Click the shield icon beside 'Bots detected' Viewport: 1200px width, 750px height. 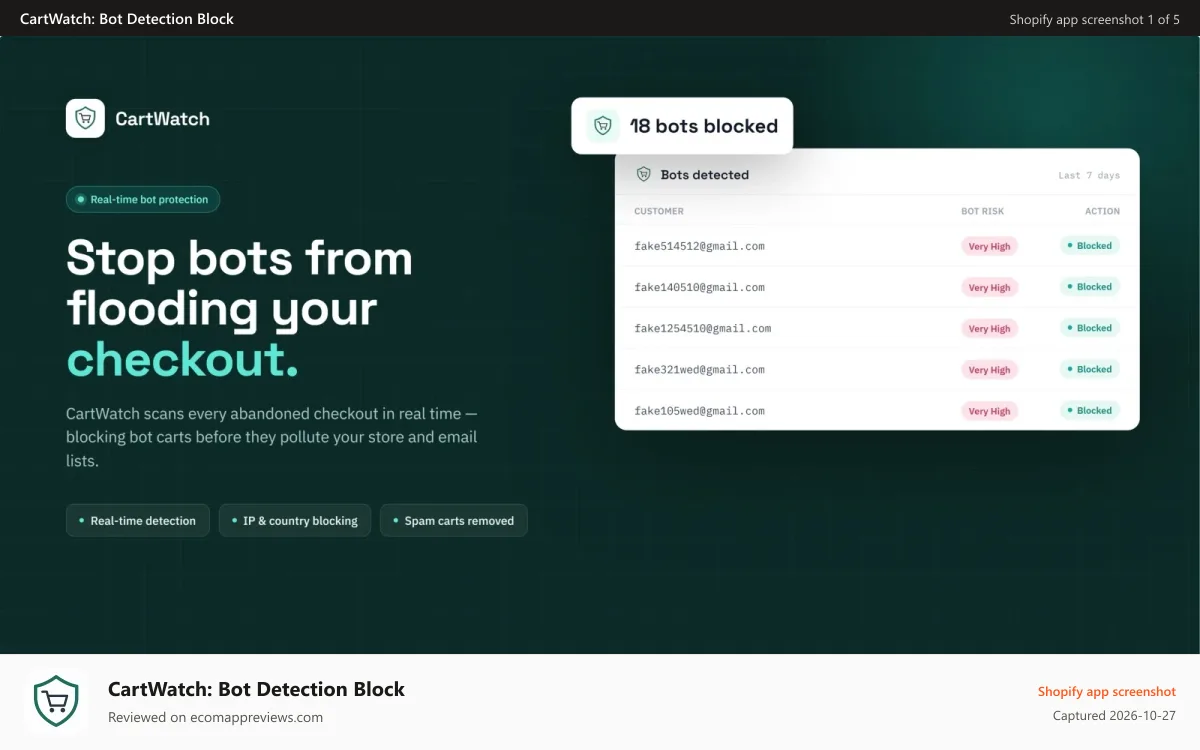tap(644, 174)
